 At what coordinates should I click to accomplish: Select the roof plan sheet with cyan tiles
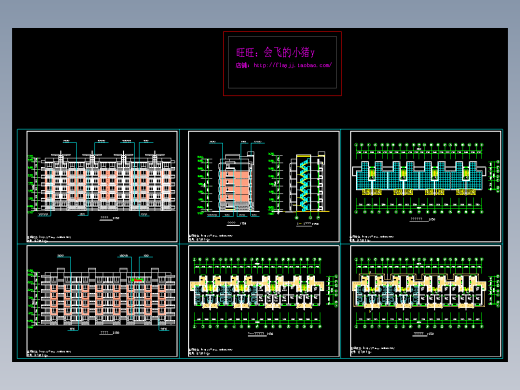[x=425, y=186]
